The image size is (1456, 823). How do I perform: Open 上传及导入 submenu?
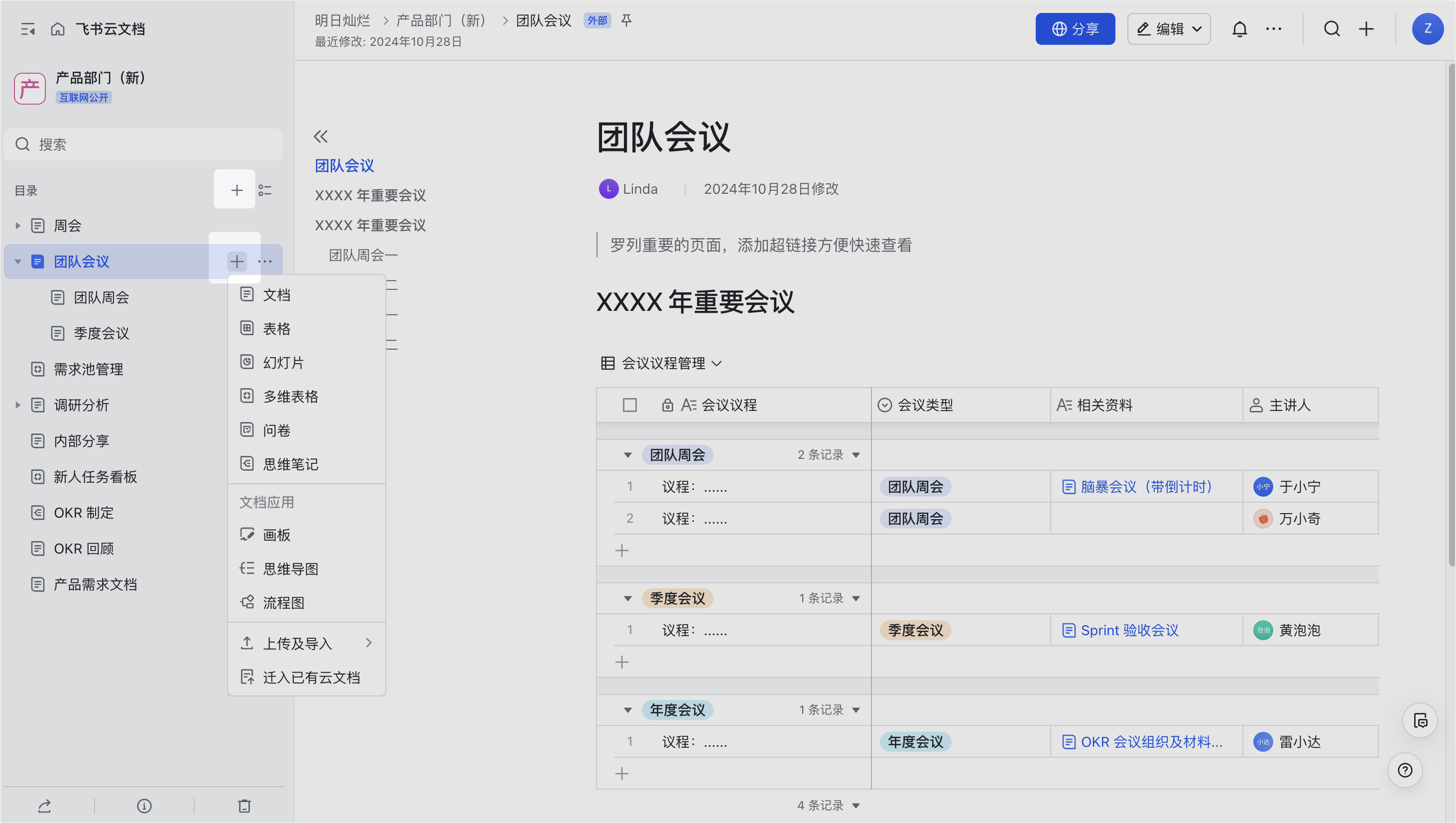(x=307, y=644)
